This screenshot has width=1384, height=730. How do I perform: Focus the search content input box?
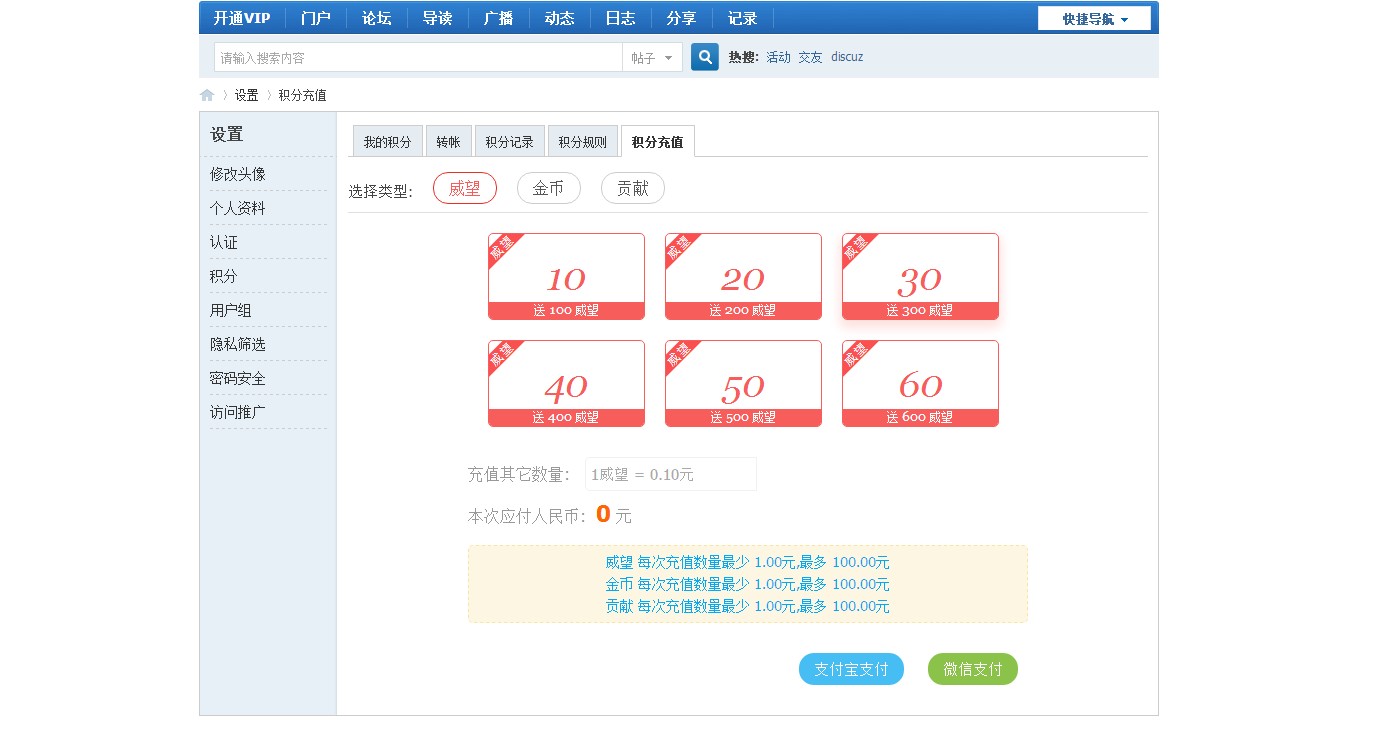click(x=418, y=58)
